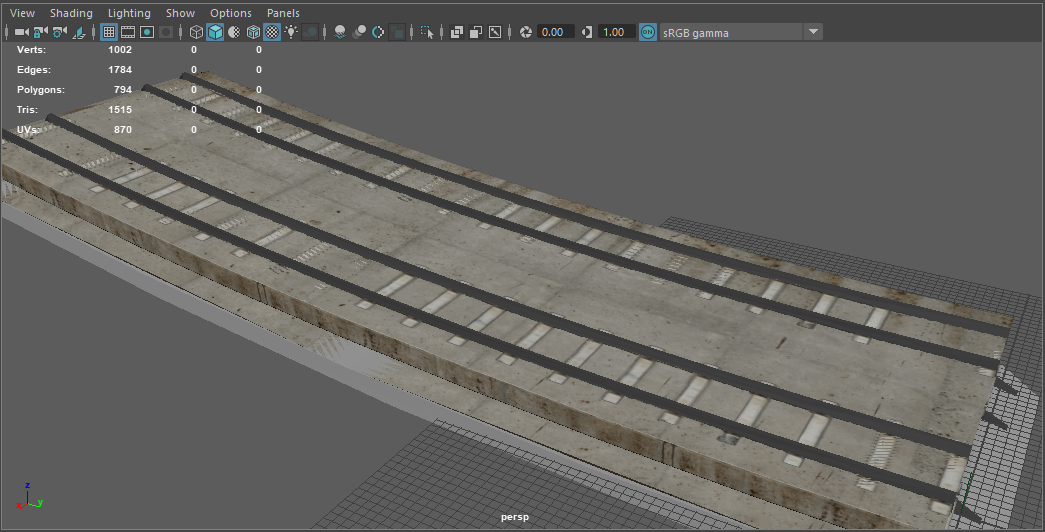The height and width of the screenshot is (532, 1045).
Task: Toggle the Resolution Gate display
Action: click(147, 32)
